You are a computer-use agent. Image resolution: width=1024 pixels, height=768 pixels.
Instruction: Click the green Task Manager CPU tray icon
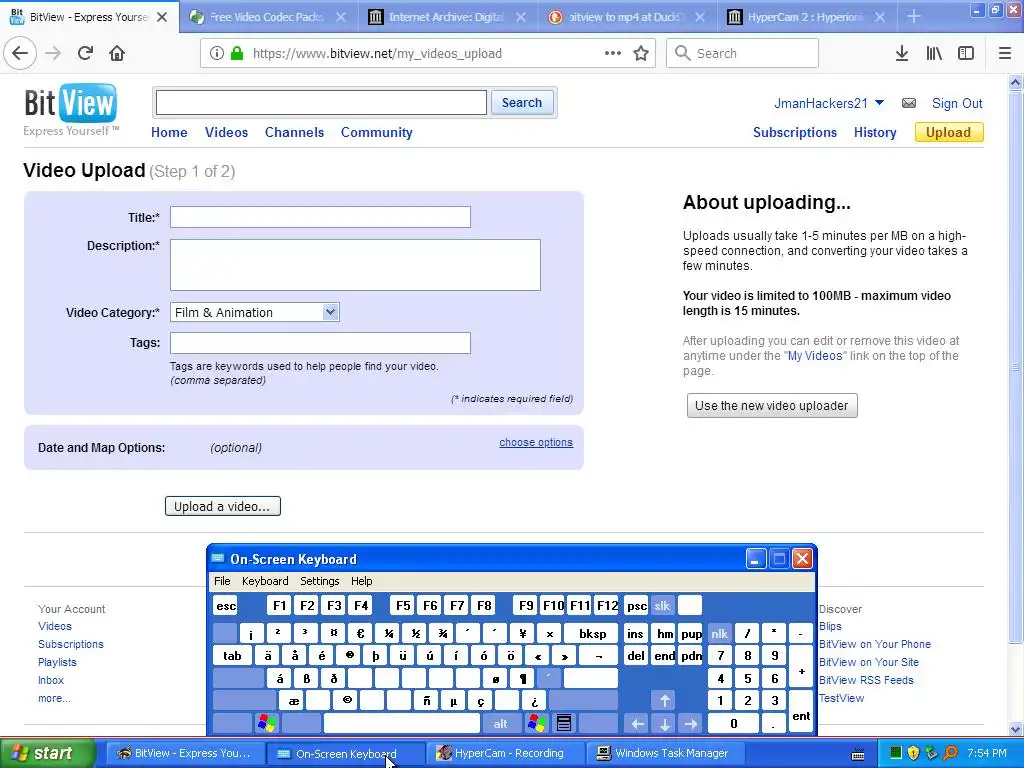tap(895, 753)
